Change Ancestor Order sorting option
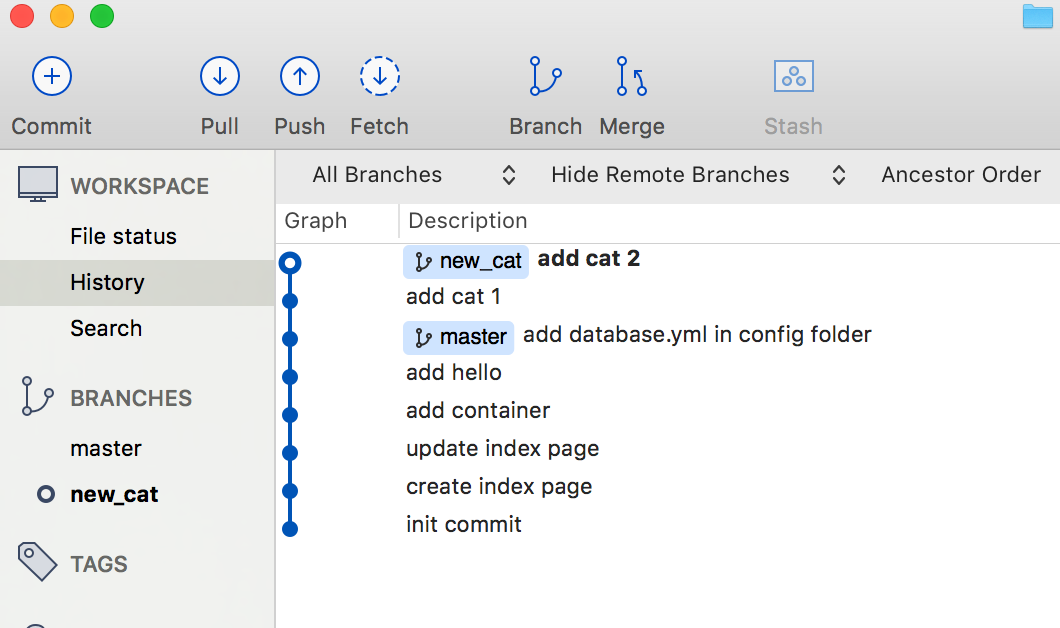 960,174
